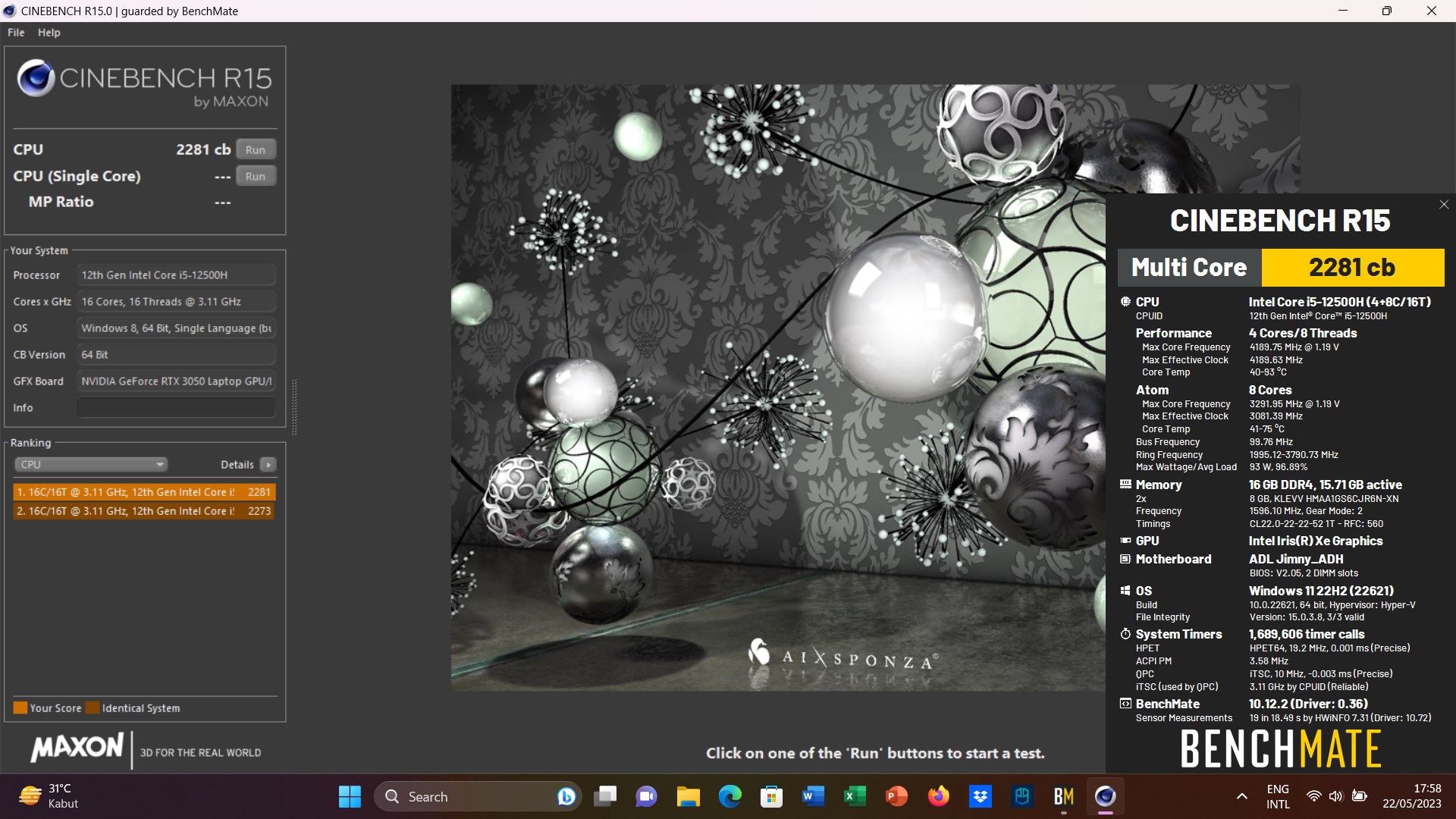Select ranking entry scoring 2281
1456x819 pixels.
[144, 492]
